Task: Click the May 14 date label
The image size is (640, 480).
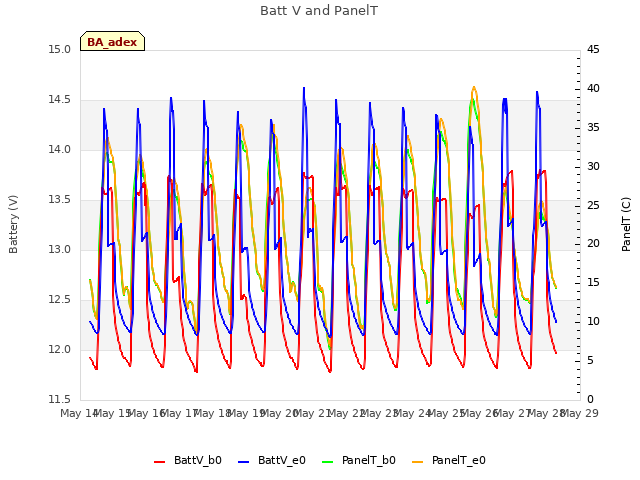Action: pyautogui.click(x=79, y=413)
